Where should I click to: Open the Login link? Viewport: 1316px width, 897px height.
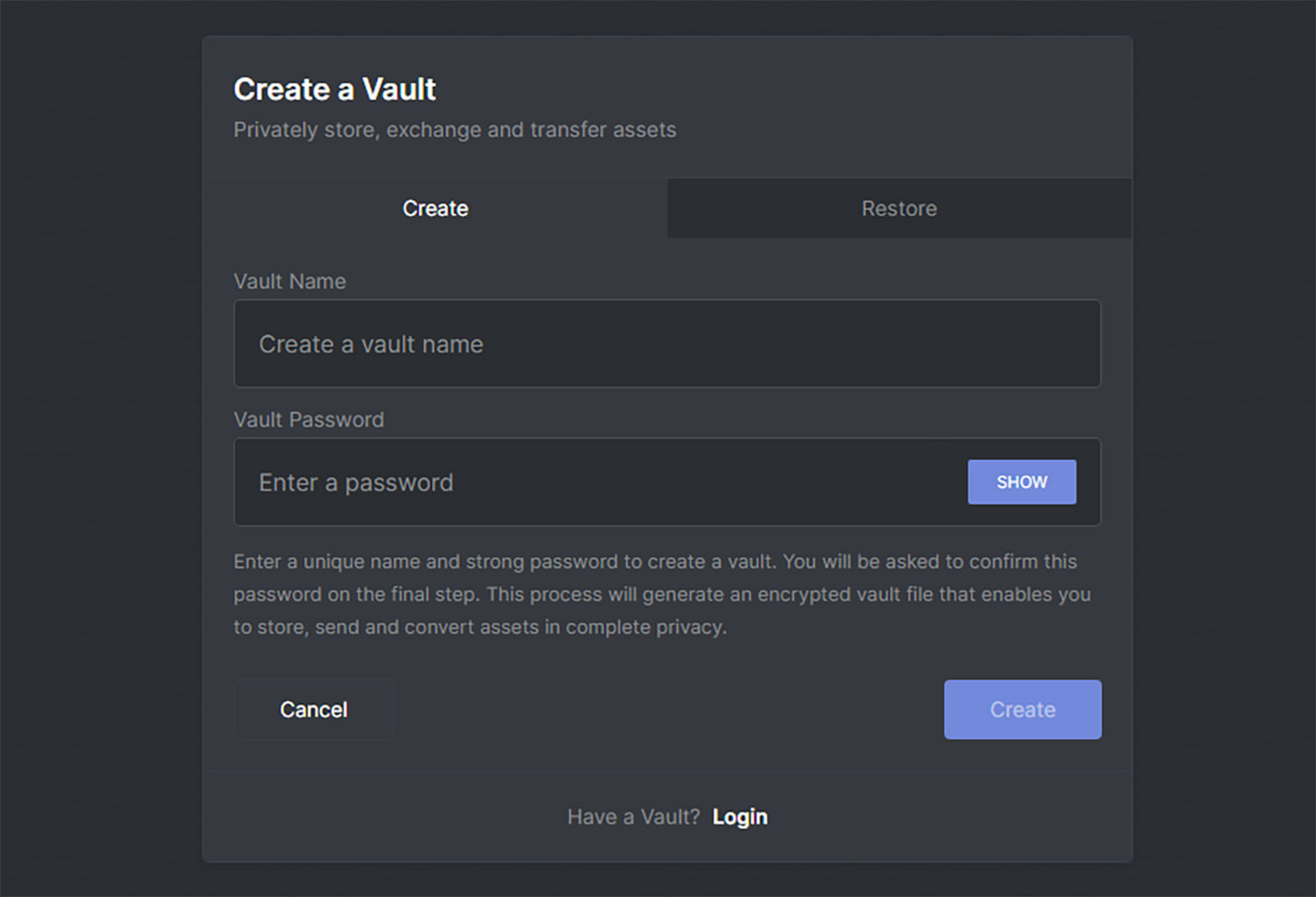740,817
